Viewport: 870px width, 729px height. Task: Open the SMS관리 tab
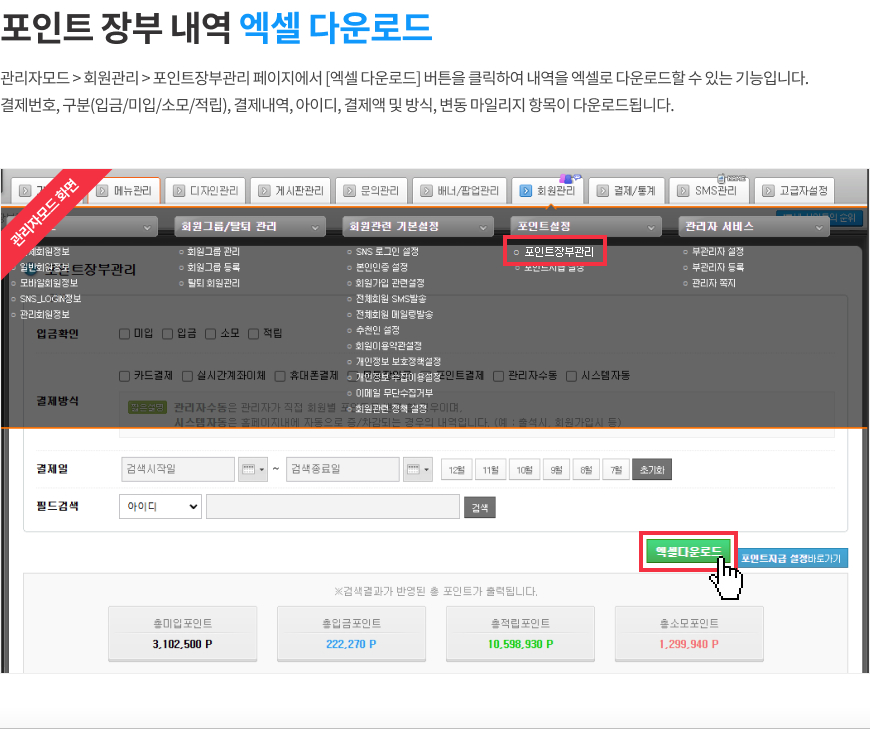[709, 191]
